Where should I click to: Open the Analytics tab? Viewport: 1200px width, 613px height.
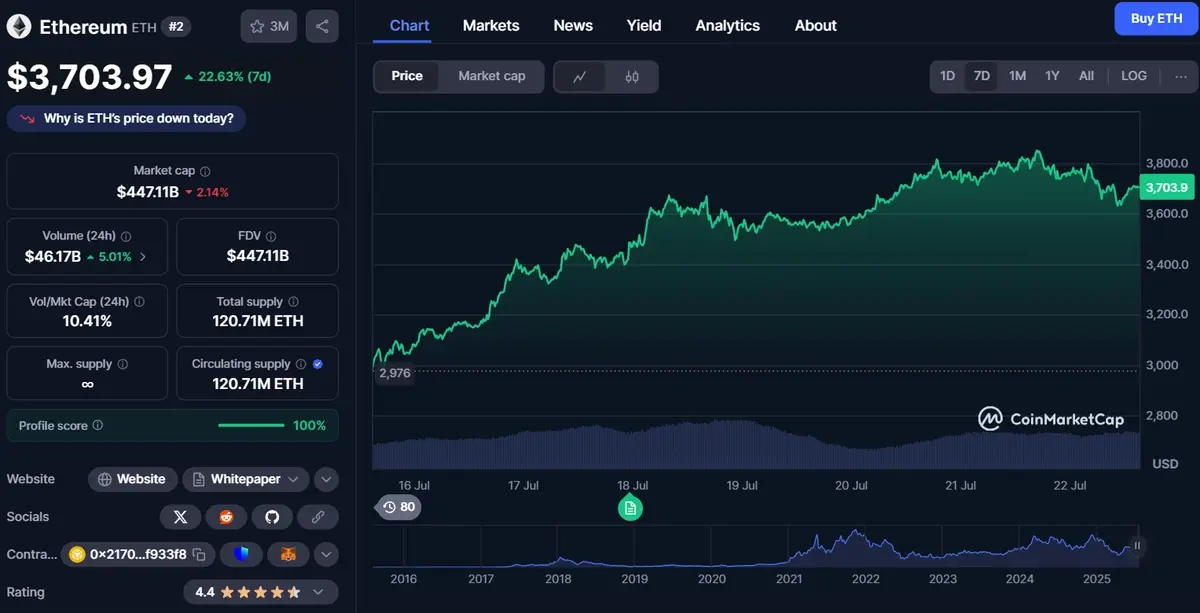[x=727, y=26]
